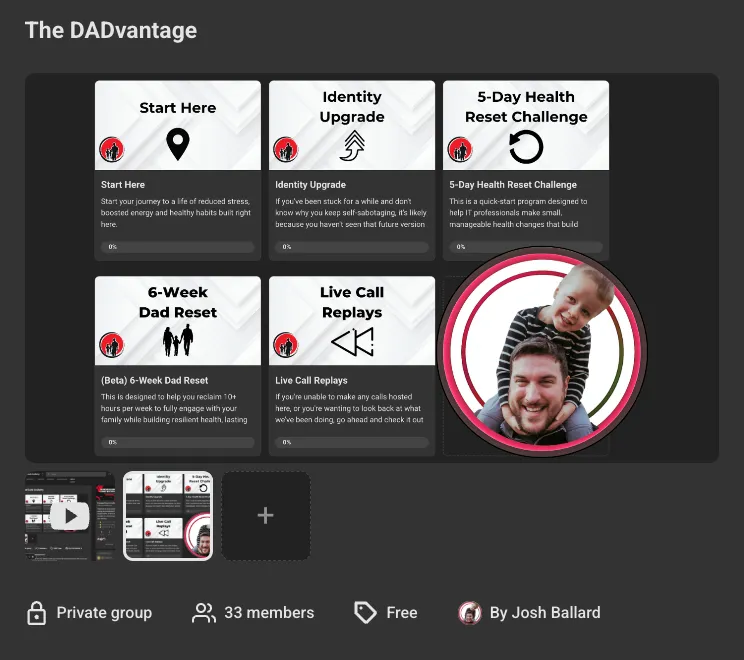The image size is (744, 660).
Task: Click the circular reset arrow icon
Action: tap(526, 147)
